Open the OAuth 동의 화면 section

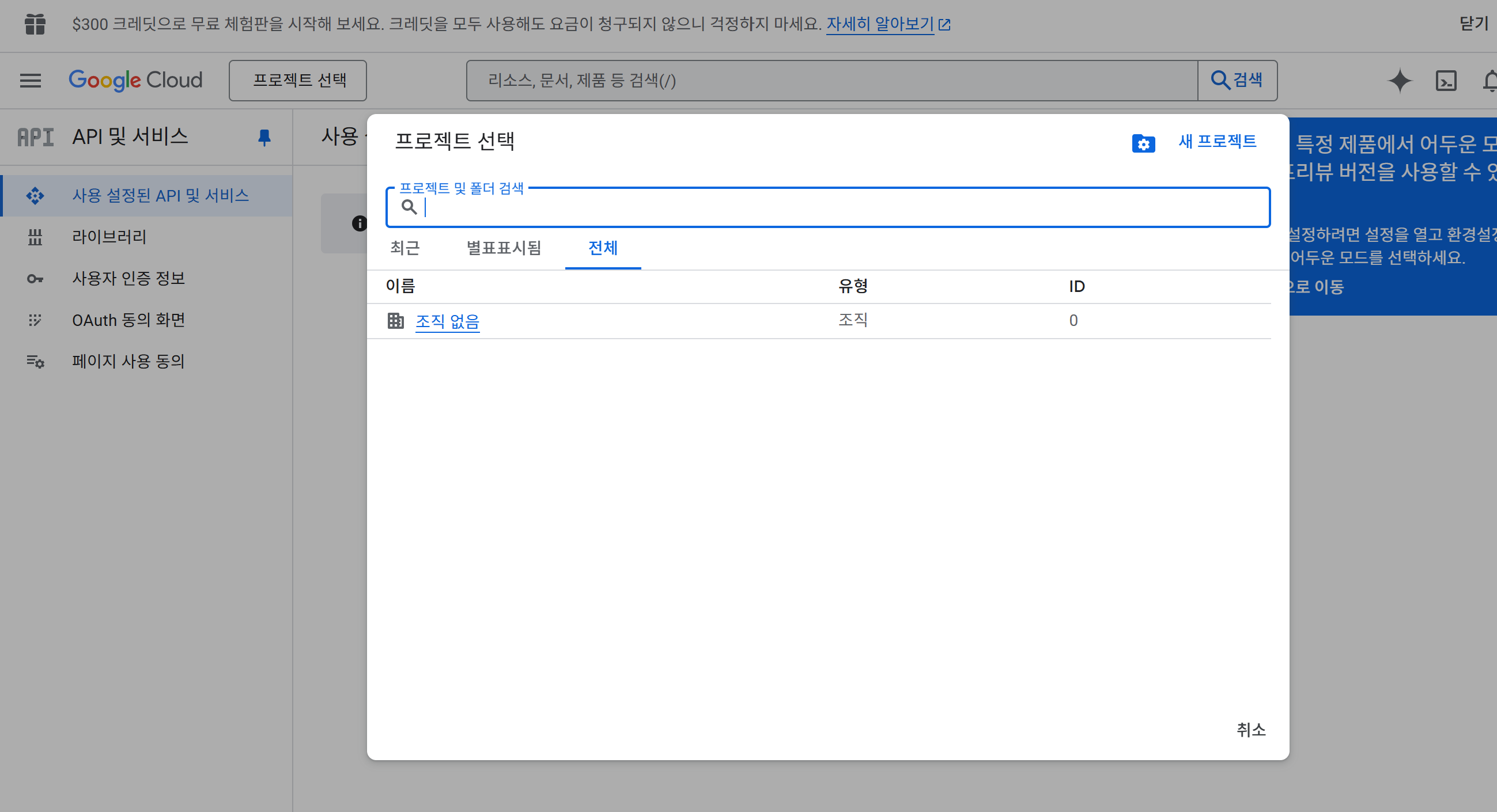coord(128,319)
